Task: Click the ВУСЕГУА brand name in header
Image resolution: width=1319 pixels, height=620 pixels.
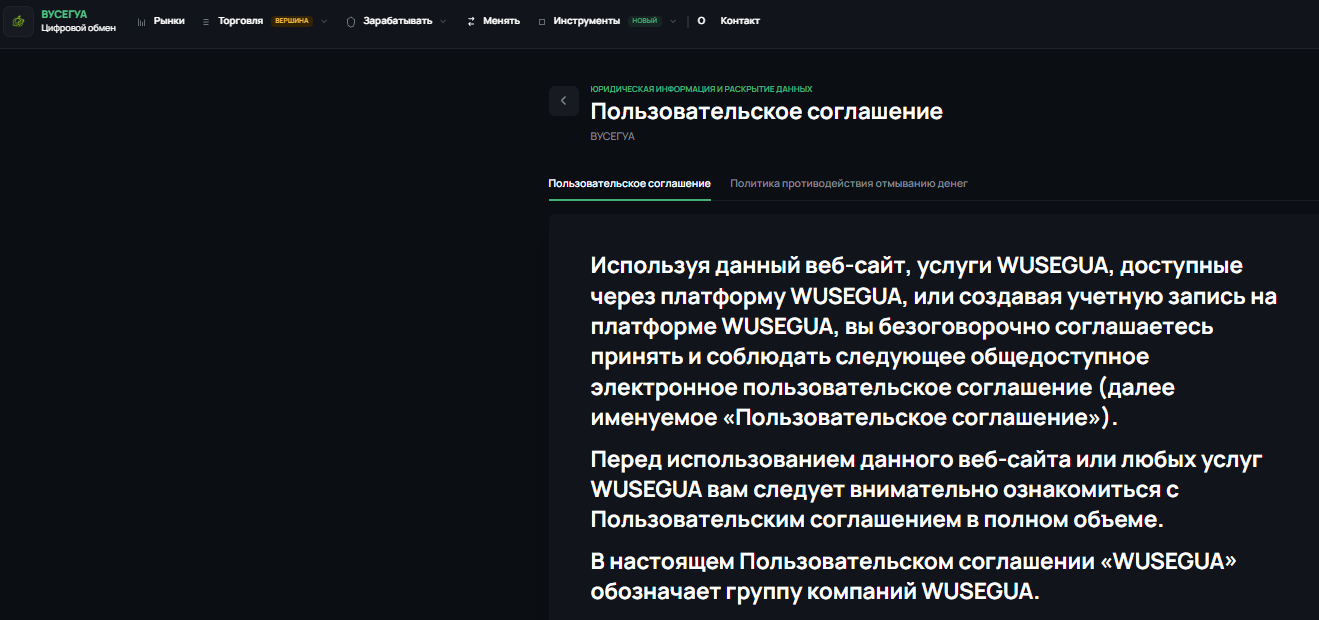Action: (64, 14)
